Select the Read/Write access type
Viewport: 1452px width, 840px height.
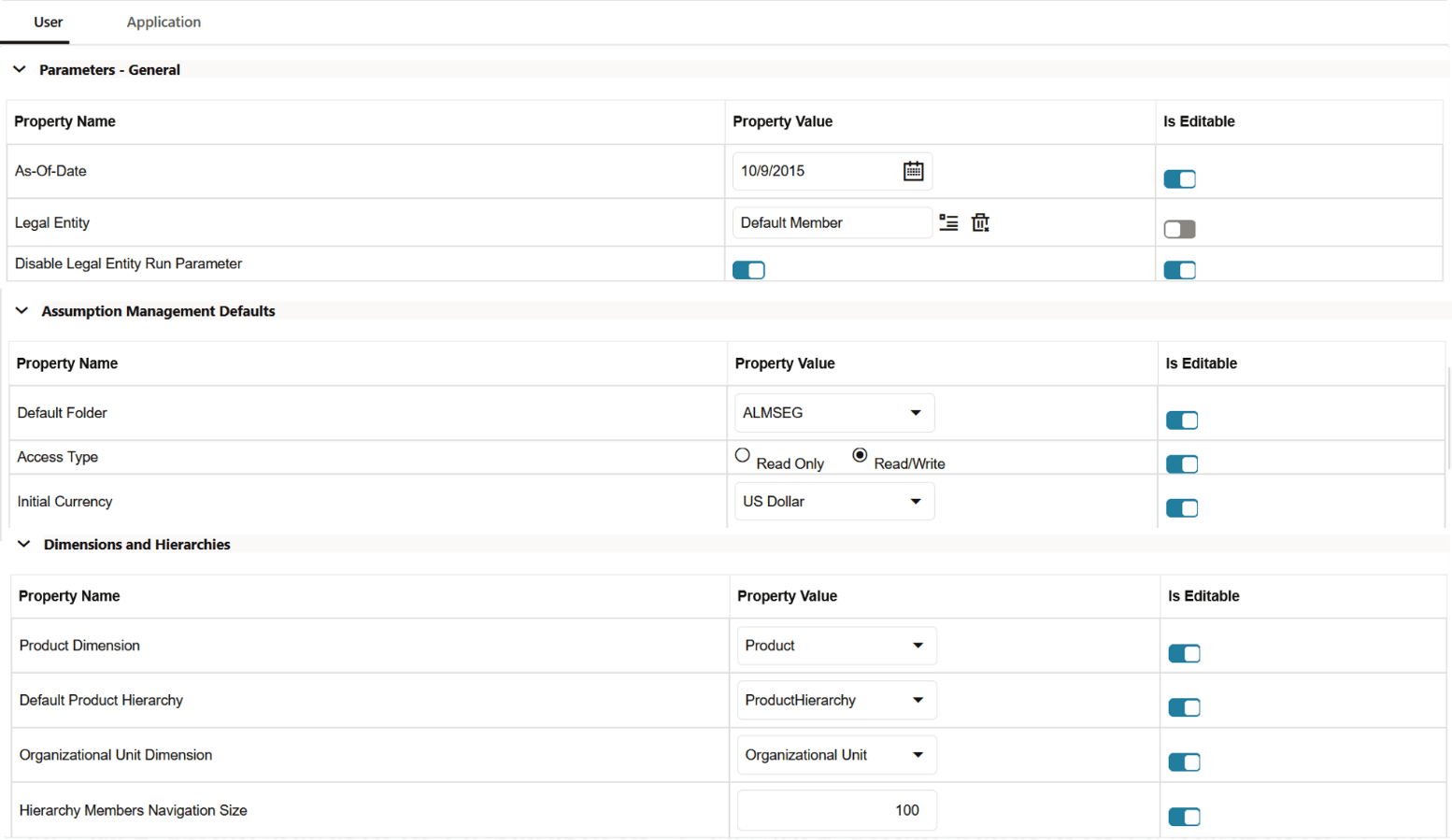[x=860, y=455]
